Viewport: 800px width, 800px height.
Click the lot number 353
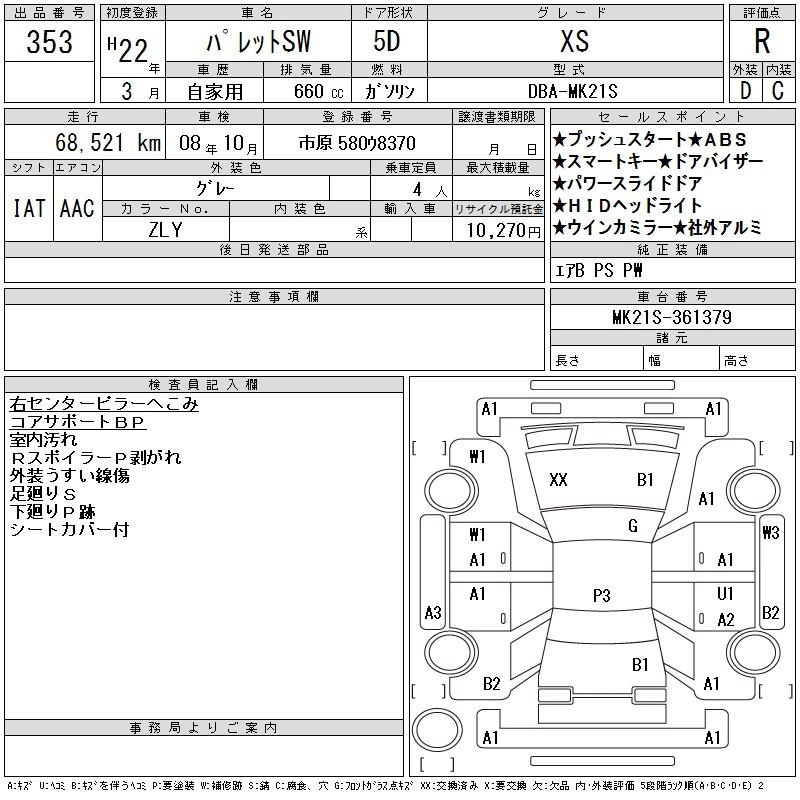(x=50, y=42)
